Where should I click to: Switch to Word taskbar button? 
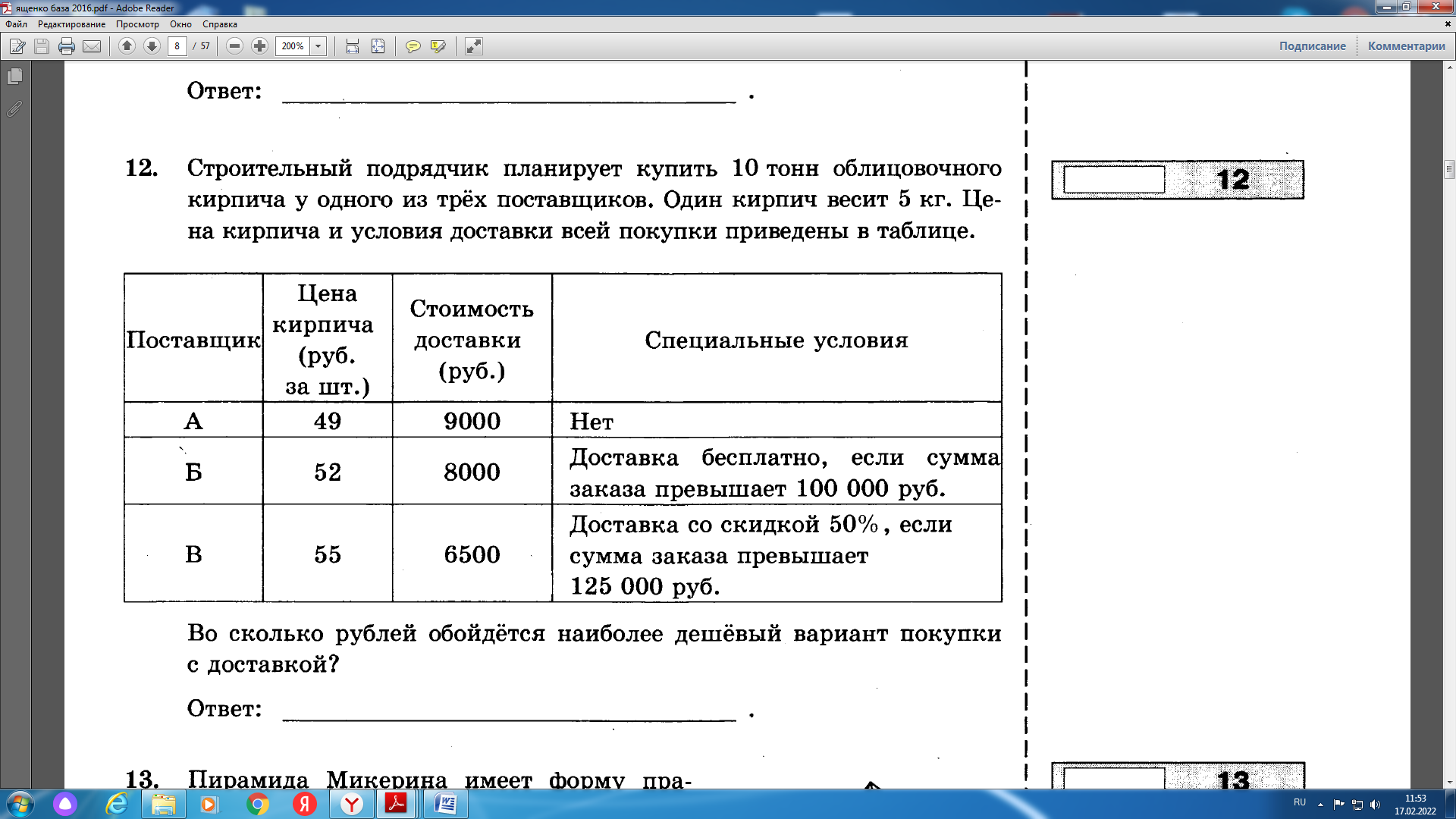click(445, 804)
